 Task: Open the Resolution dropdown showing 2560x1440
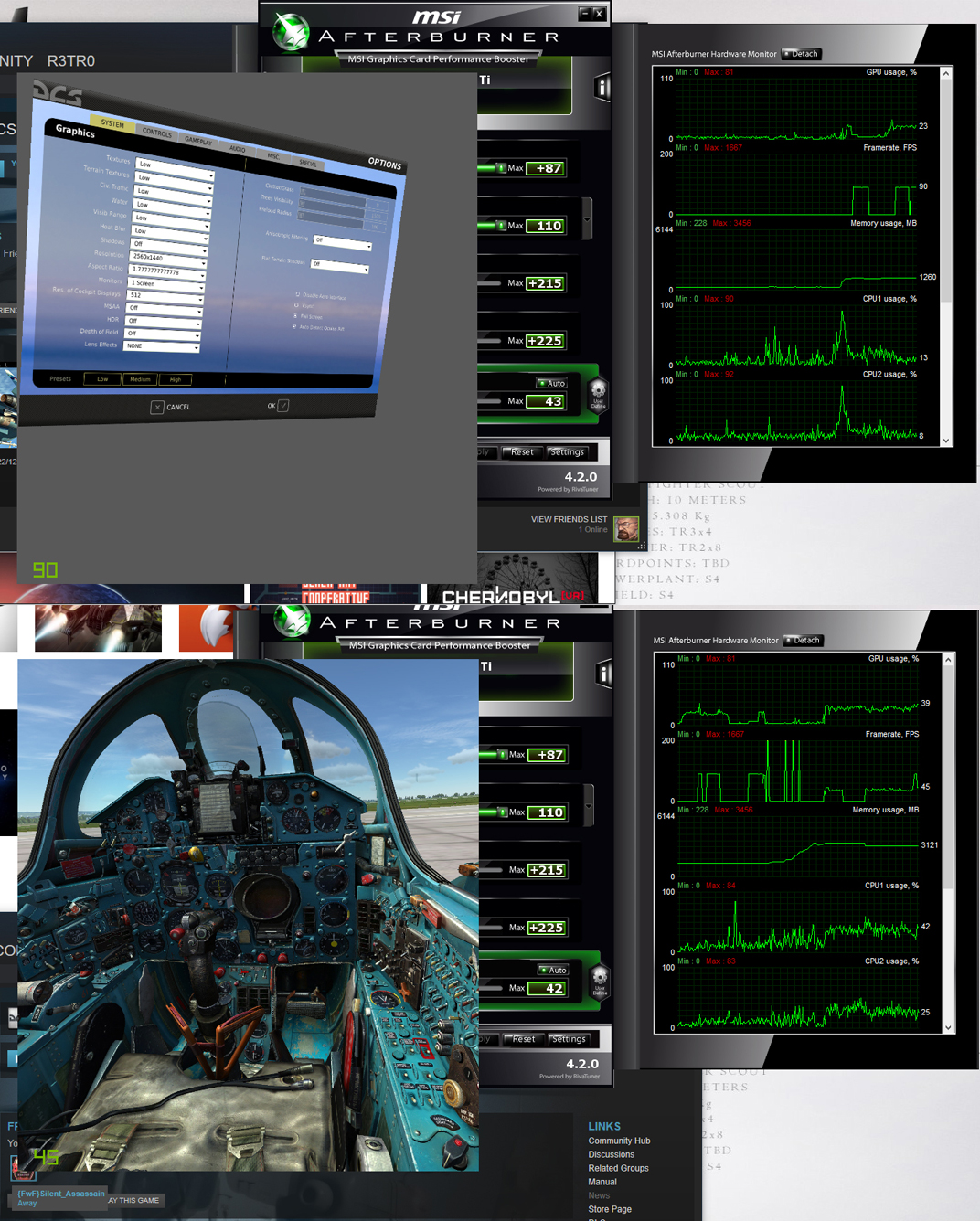168,260
